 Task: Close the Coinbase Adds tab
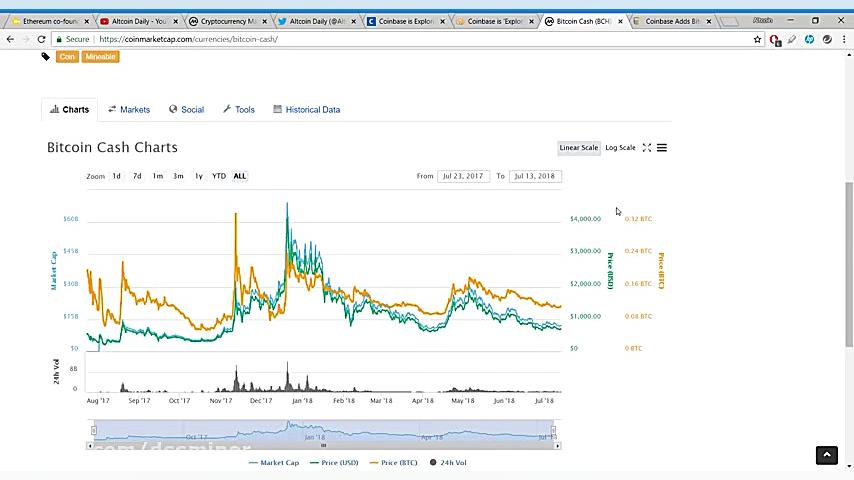pyautogui.click(x=709, y=21)
